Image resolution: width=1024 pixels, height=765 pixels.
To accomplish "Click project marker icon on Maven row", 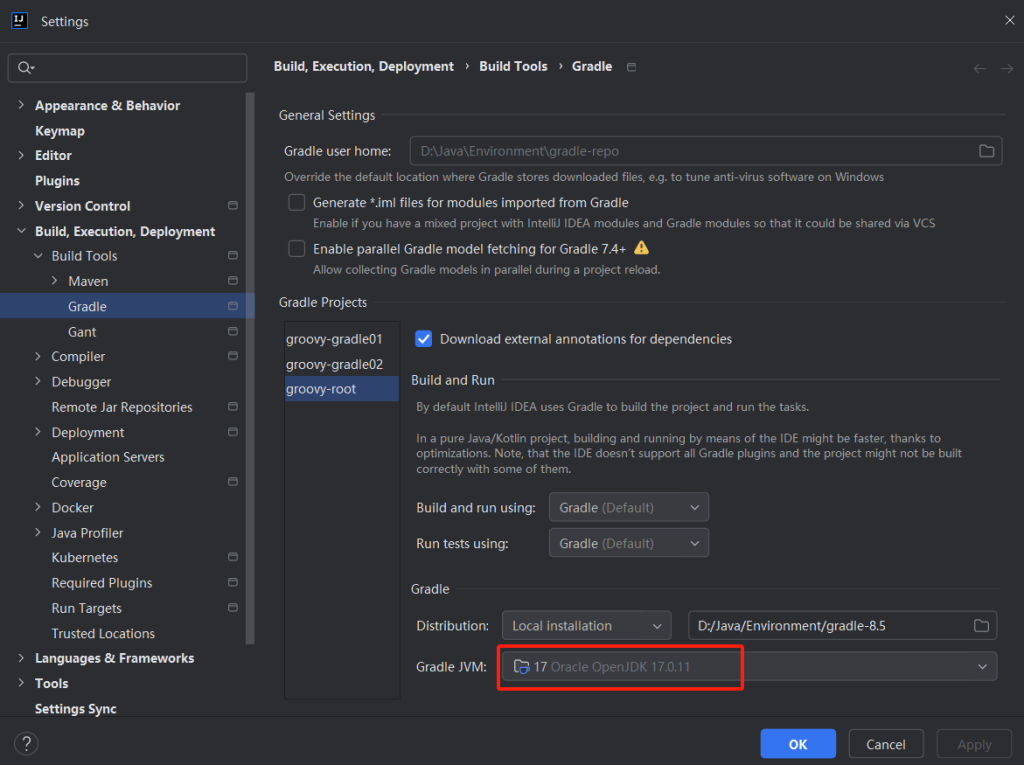I will (232, 280).
